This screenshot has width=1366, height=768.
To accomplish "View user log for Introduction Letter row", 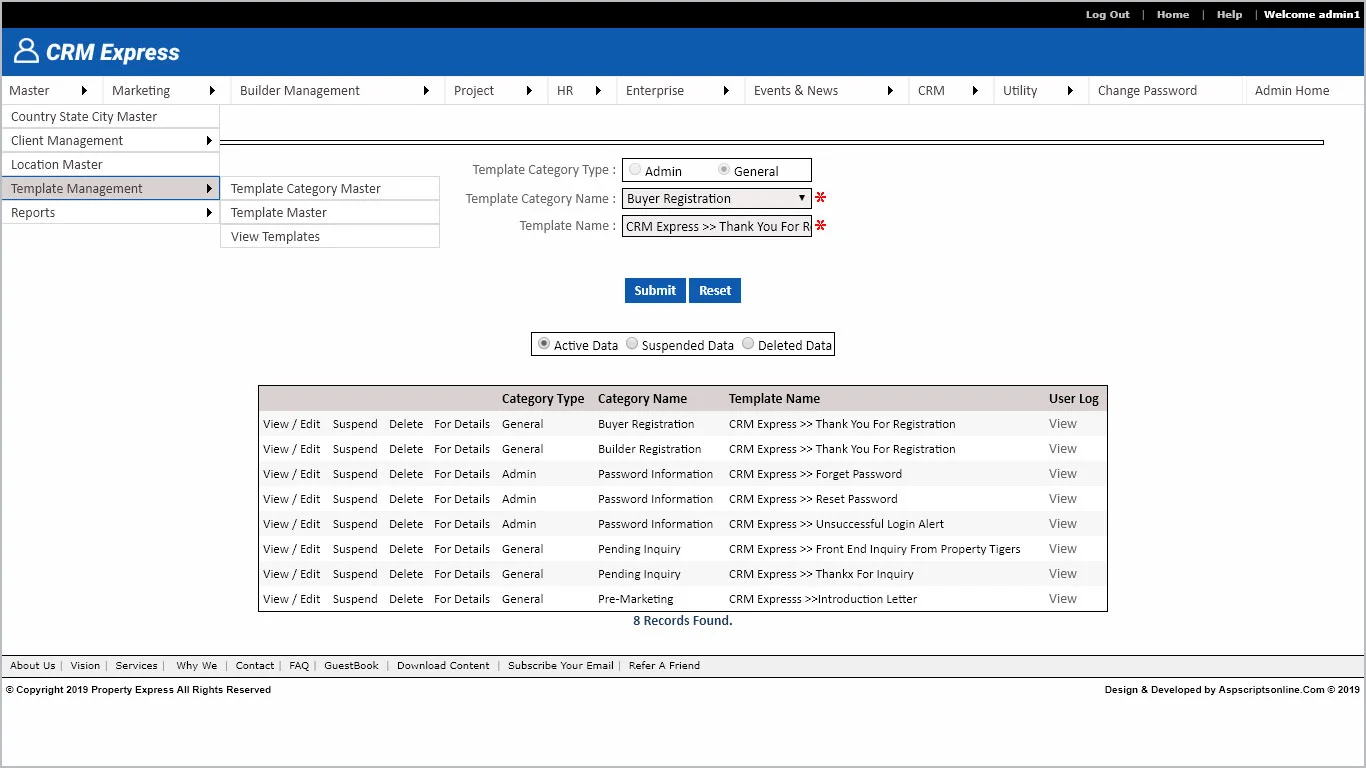I will pos(1063,599).
